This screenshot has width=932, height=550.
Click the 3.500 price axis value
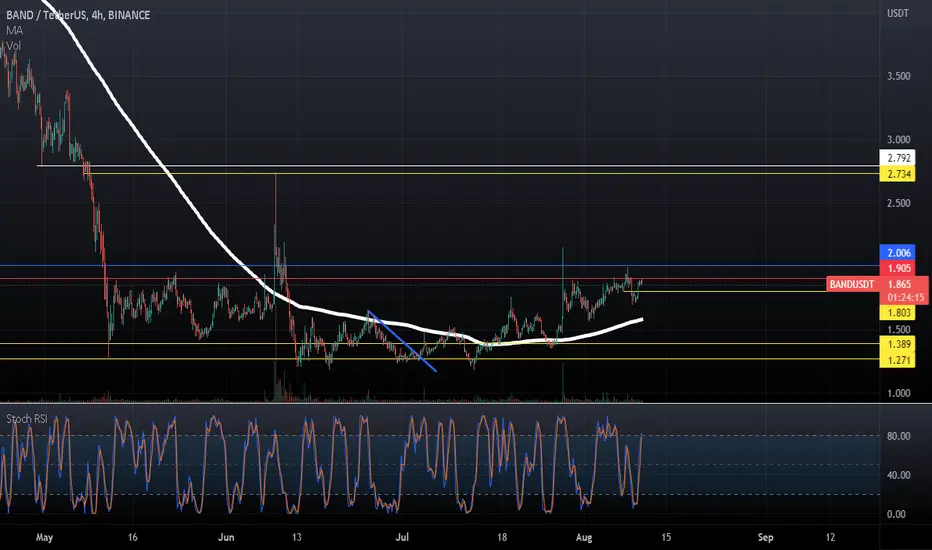point(898,76)
